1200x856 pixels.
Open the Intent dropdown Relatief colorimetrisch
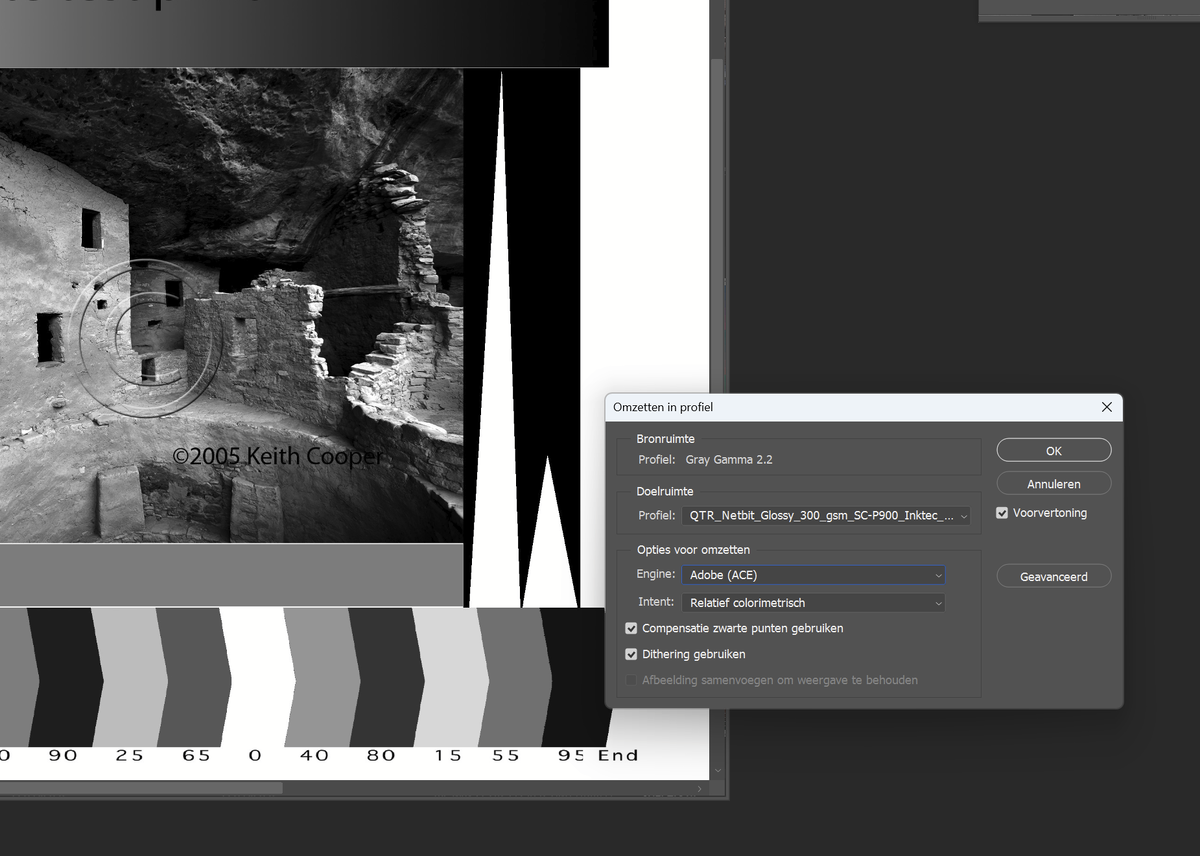(813, 603)
